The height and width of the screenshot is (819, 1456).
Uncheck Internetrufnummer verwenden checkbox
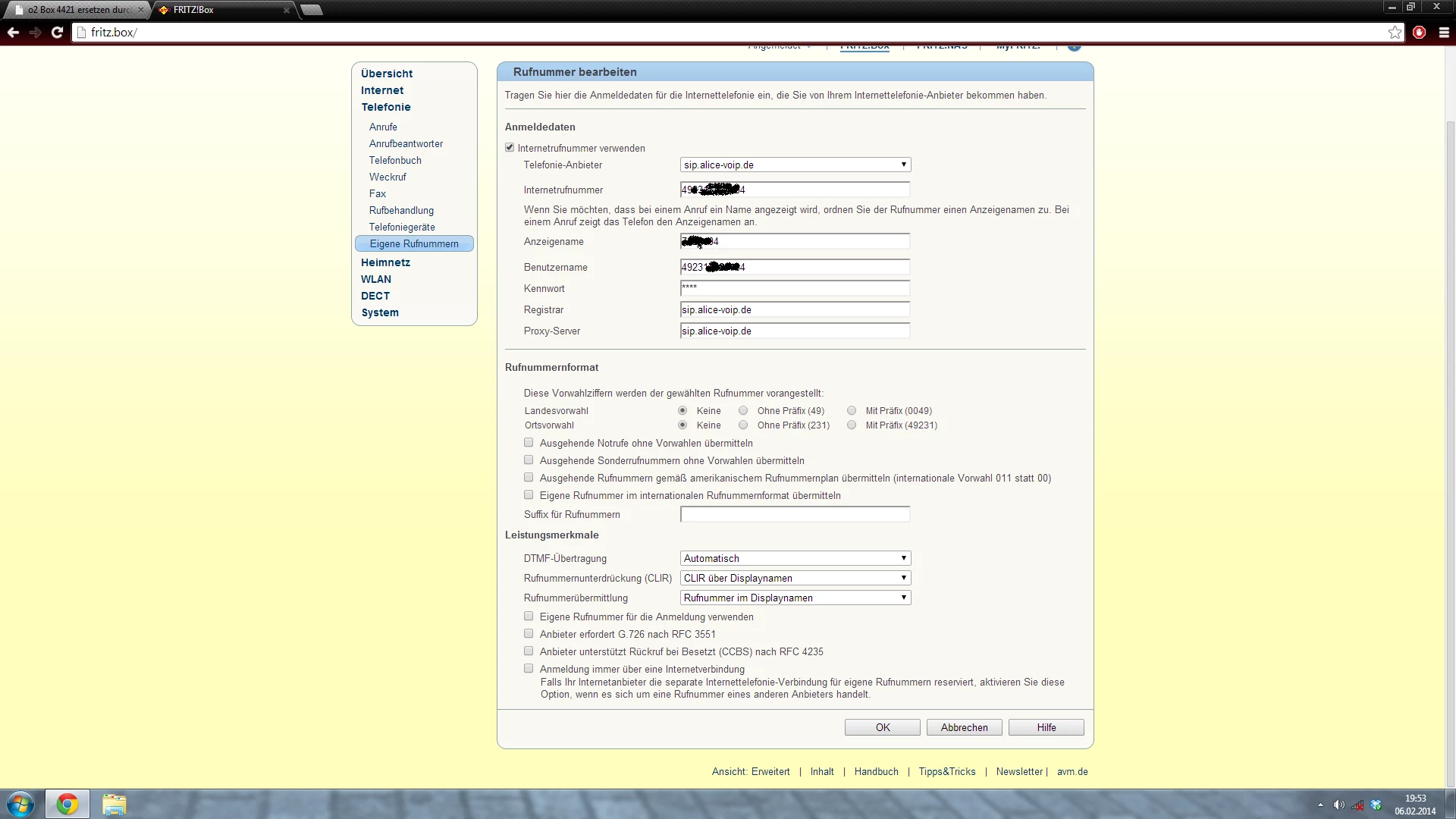click(x=510, y=148)
